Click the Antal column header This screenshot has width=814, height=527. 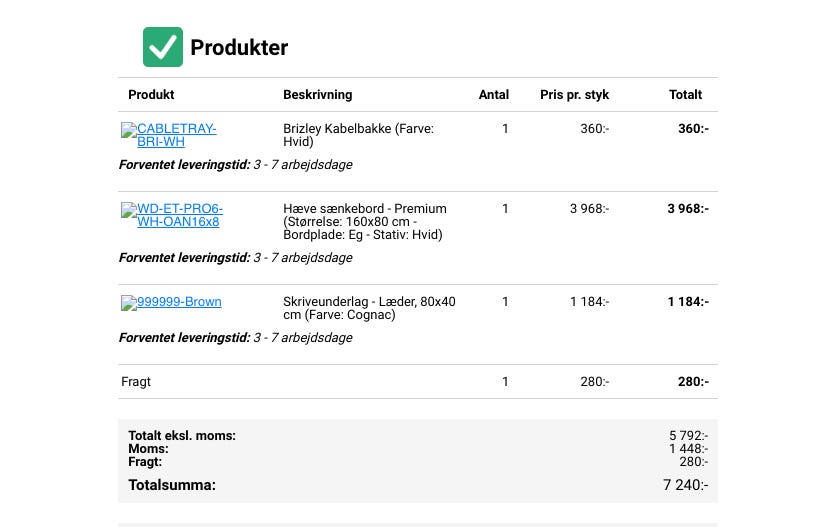[x=493, y=95]
